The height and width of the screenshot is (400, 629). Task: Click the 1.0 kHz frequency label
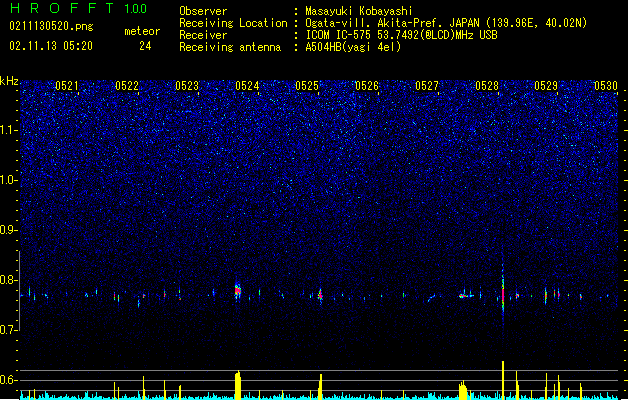pos(8,180)
